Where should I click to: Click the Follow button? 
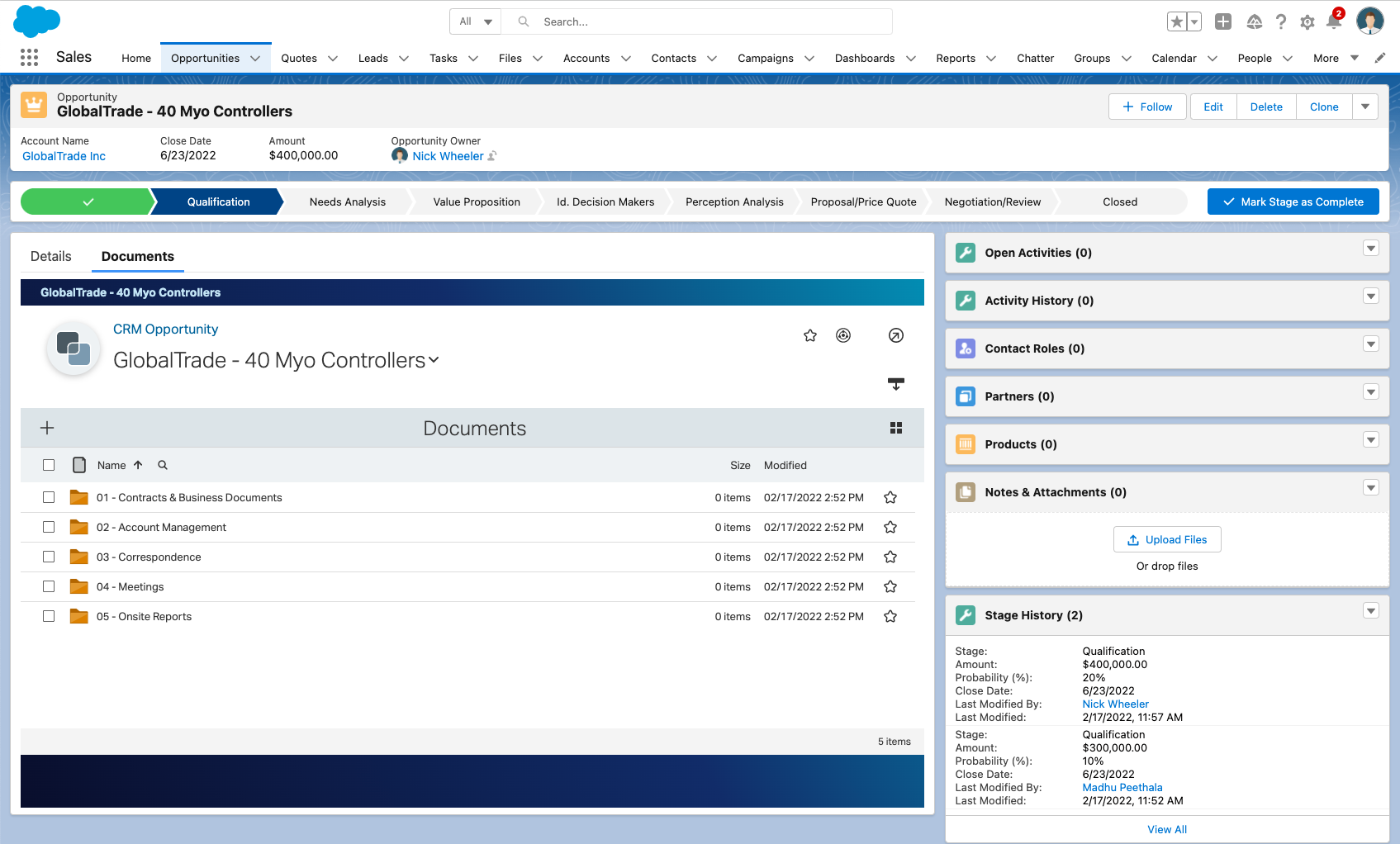click(1147, 107)
